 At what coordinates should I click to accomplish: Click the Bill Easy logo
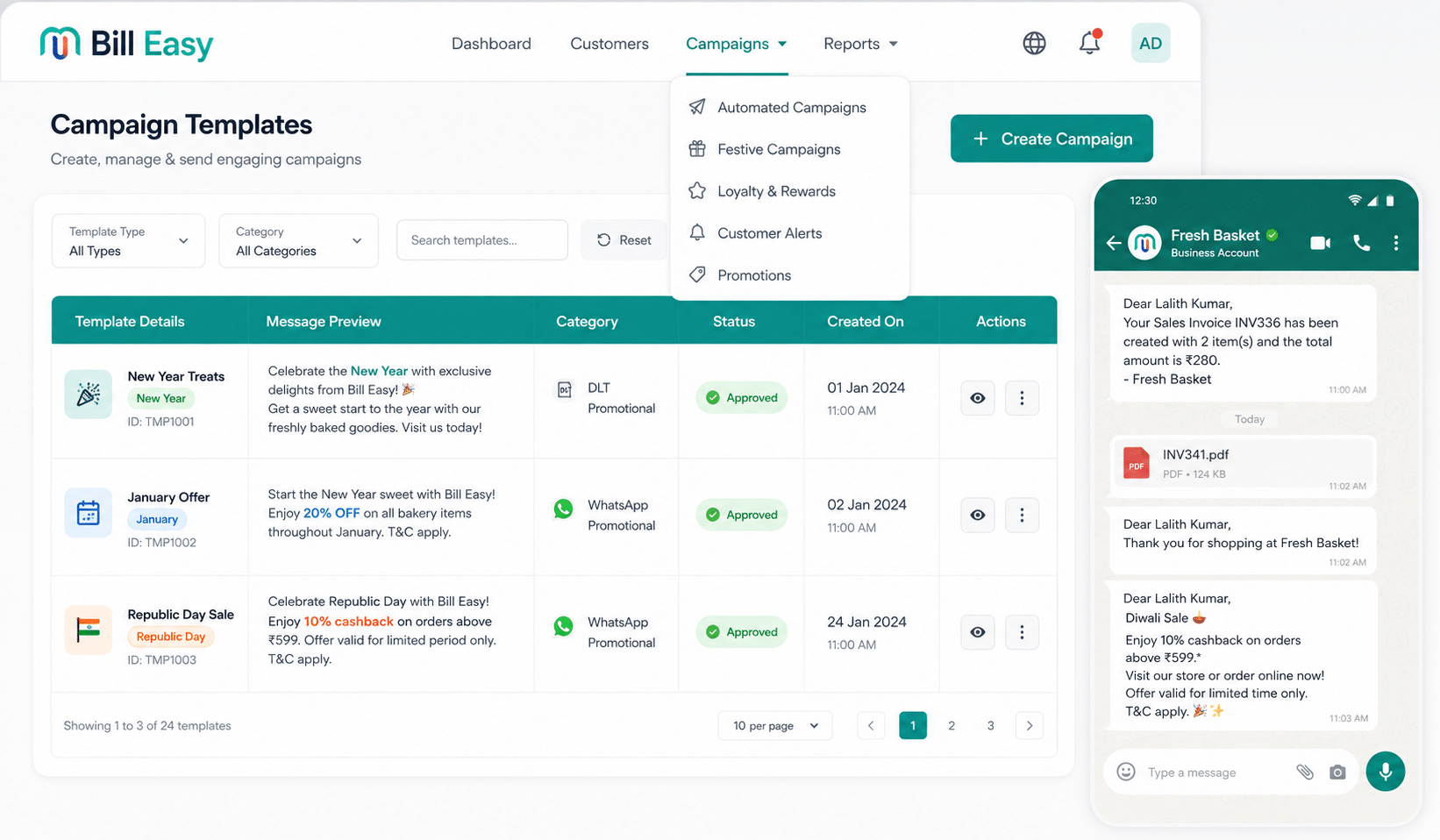coord(126,43)
